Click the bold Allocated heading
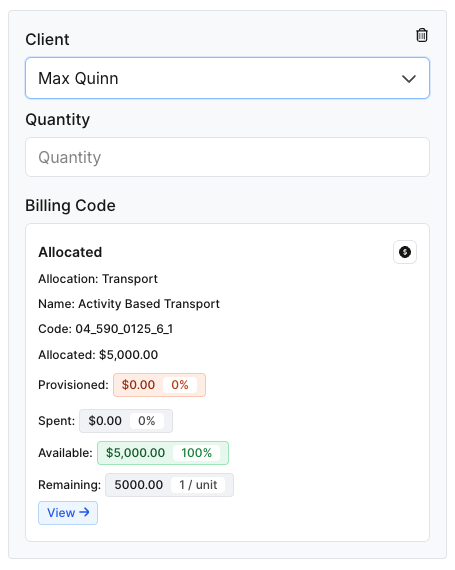Viewport: 455px width, 570px height. (x=70, y=252)
